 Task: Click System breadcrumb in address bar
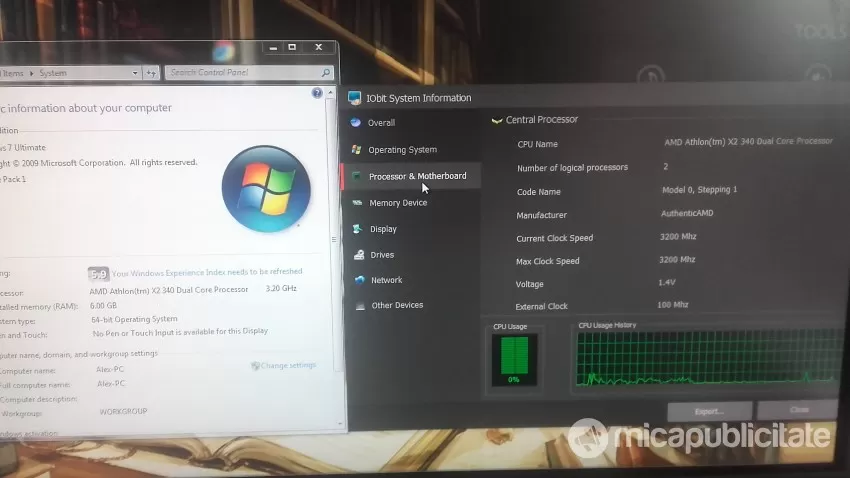pos(53,73)
